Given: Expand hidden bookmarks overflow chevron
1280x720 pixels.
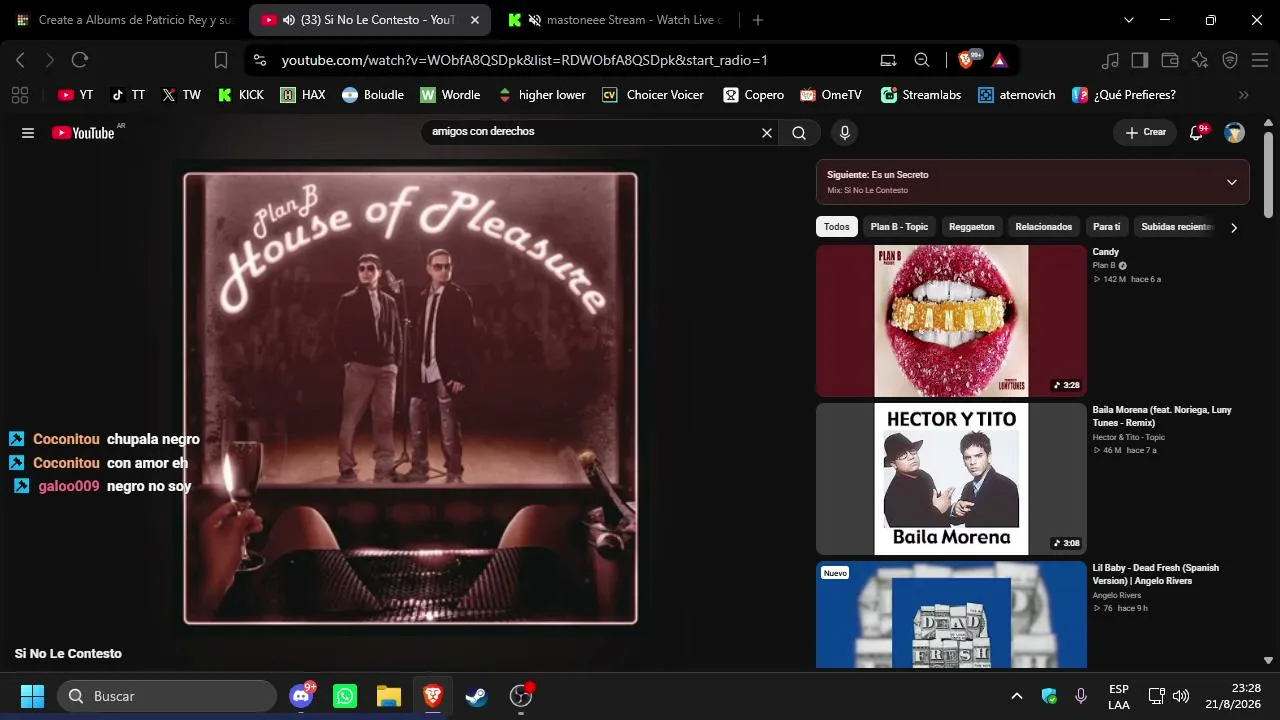Looking at the screenshot, I should tap(1244, 95).
